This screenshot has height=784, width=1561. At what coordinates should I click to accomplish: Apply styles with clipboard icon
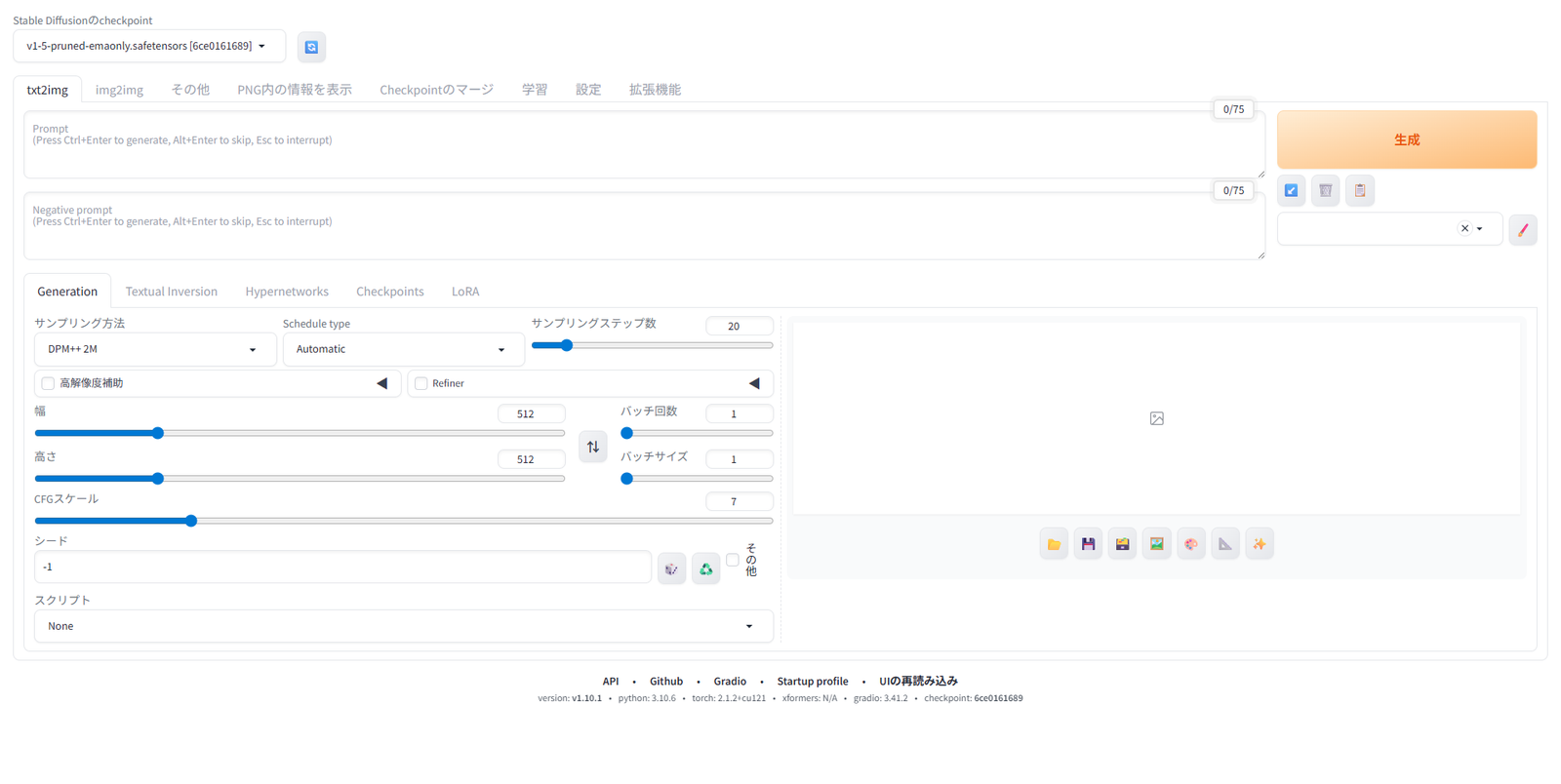[1360, 190]
